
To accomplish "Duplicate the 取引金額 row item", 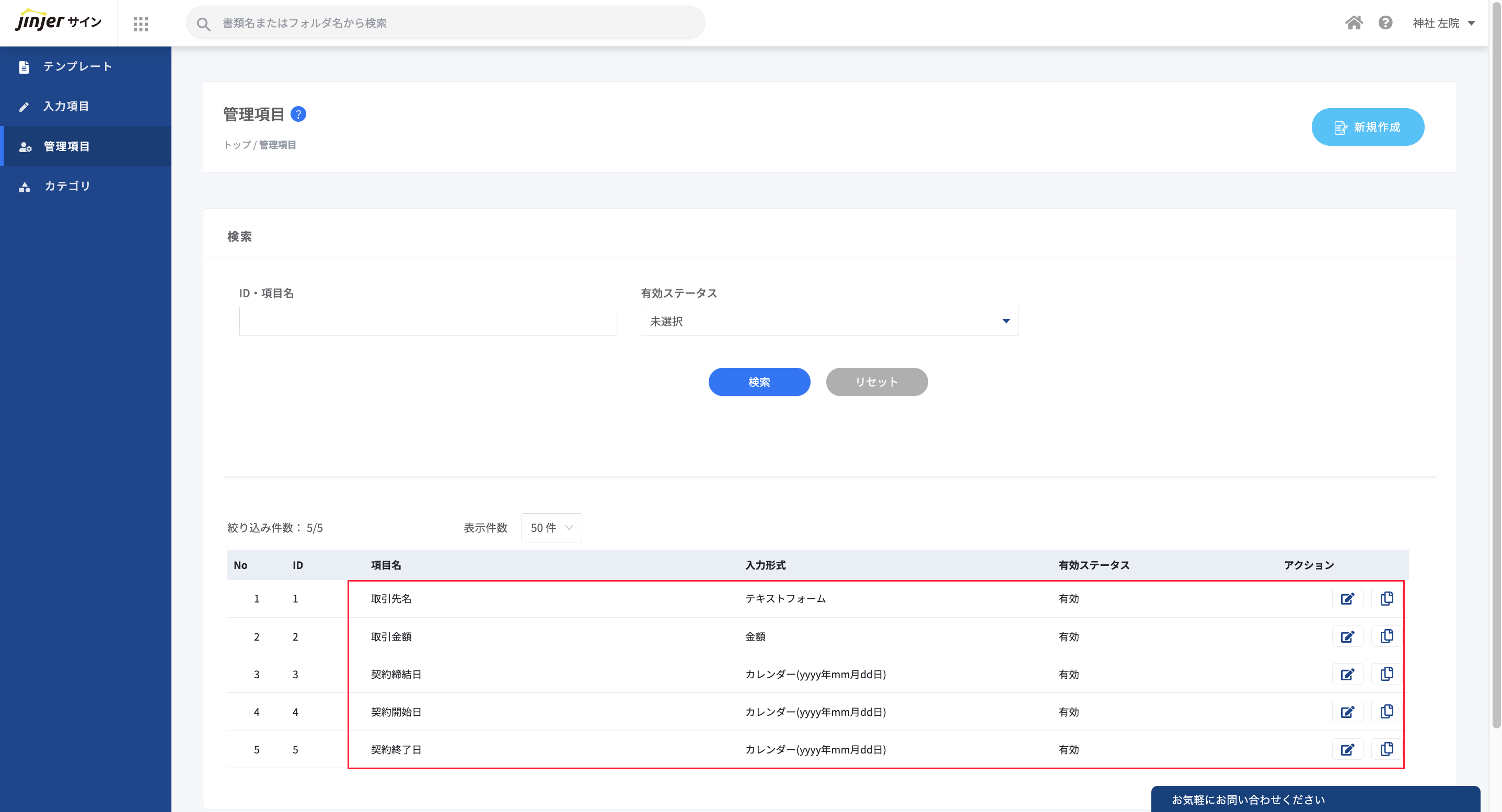I will click(1387, 636).
